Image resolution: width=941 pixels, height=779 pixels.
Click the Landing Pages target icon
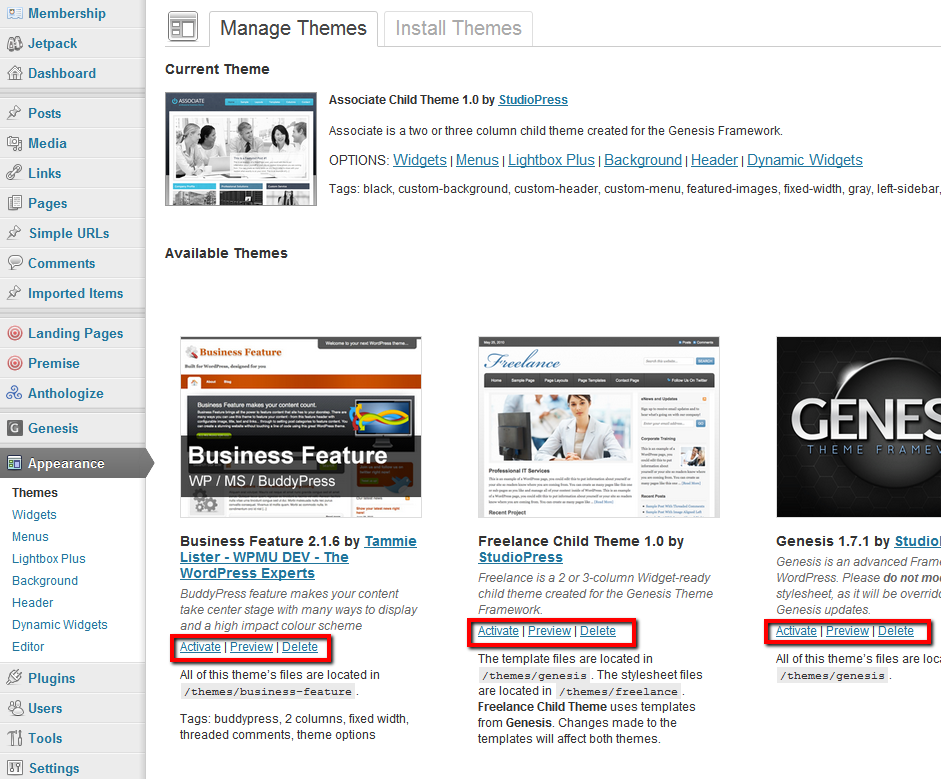(x=14, y=333)
